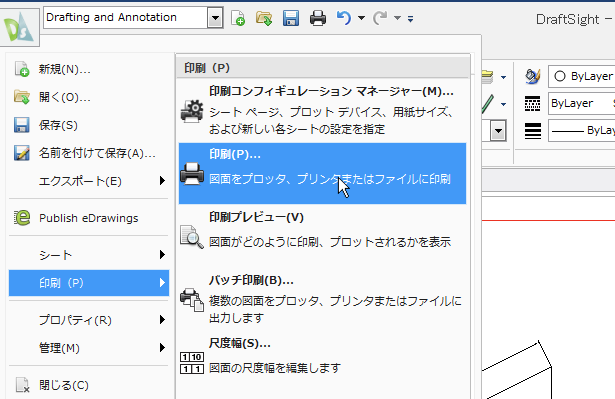Open the ByLayer line weight dropdown
The width and height of the screenshot is (615, 399).
pyautogui.click(x=581, y=131)
